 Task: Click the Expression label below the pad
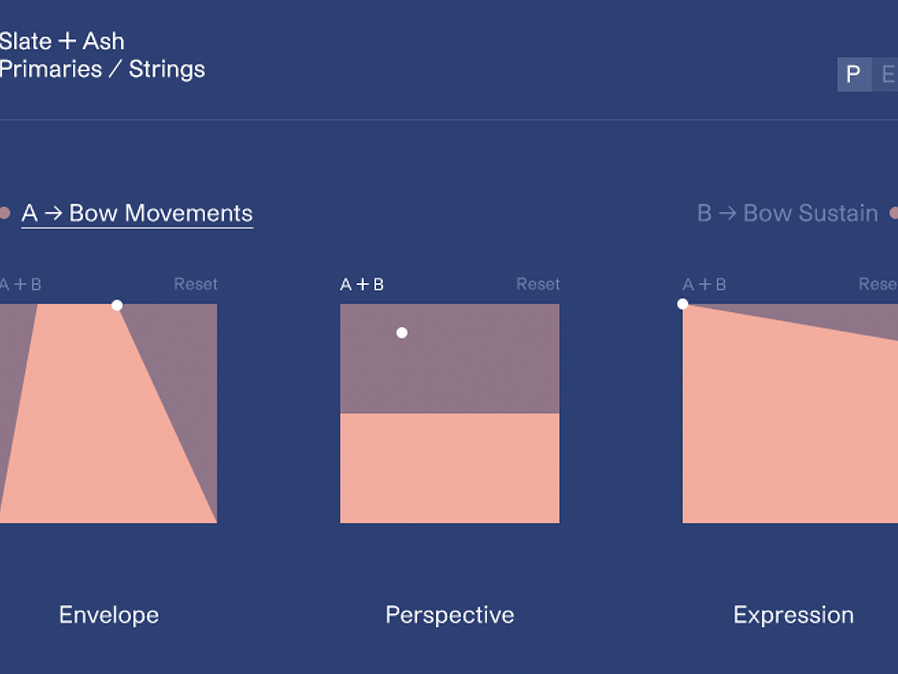pos(793,615)
